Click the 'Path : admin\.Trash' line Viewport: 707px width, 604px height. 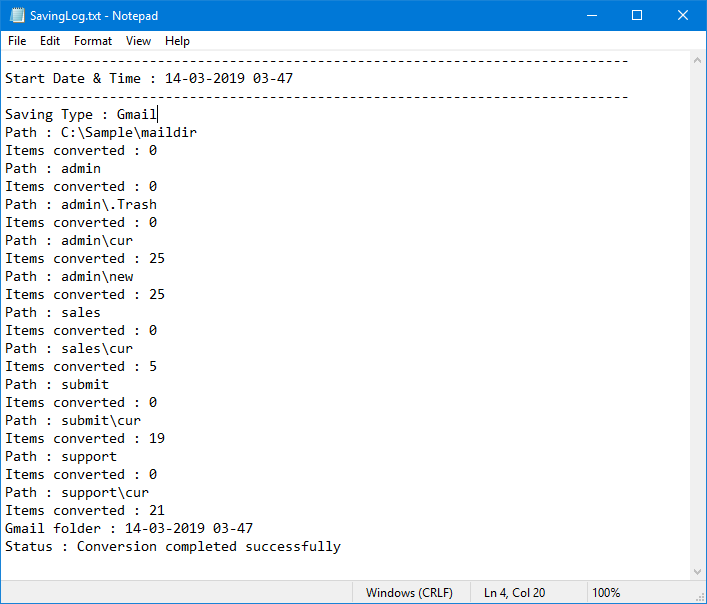[x=81, y=205]
